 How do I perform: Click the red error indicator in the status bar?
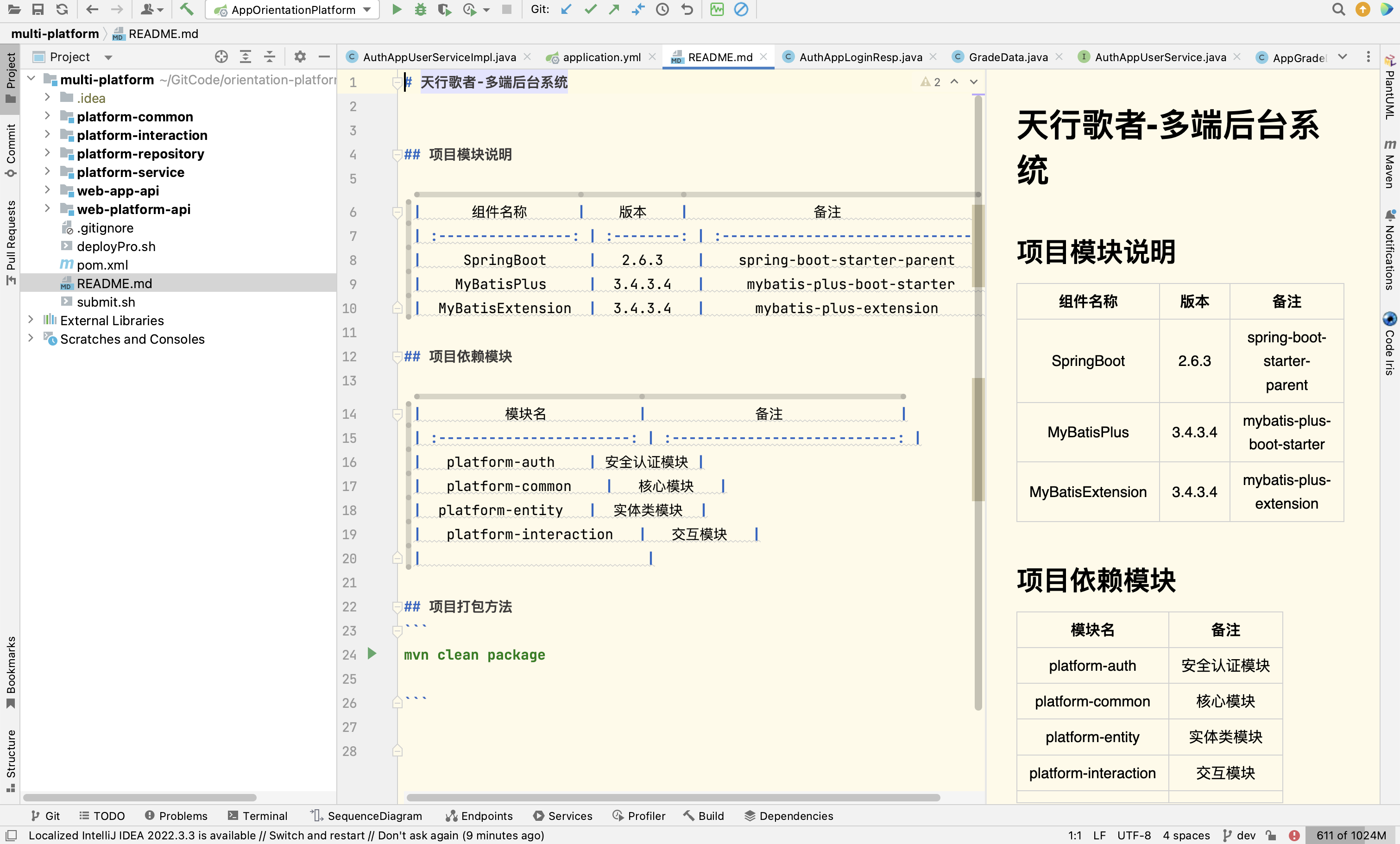tap(1294, 835)
